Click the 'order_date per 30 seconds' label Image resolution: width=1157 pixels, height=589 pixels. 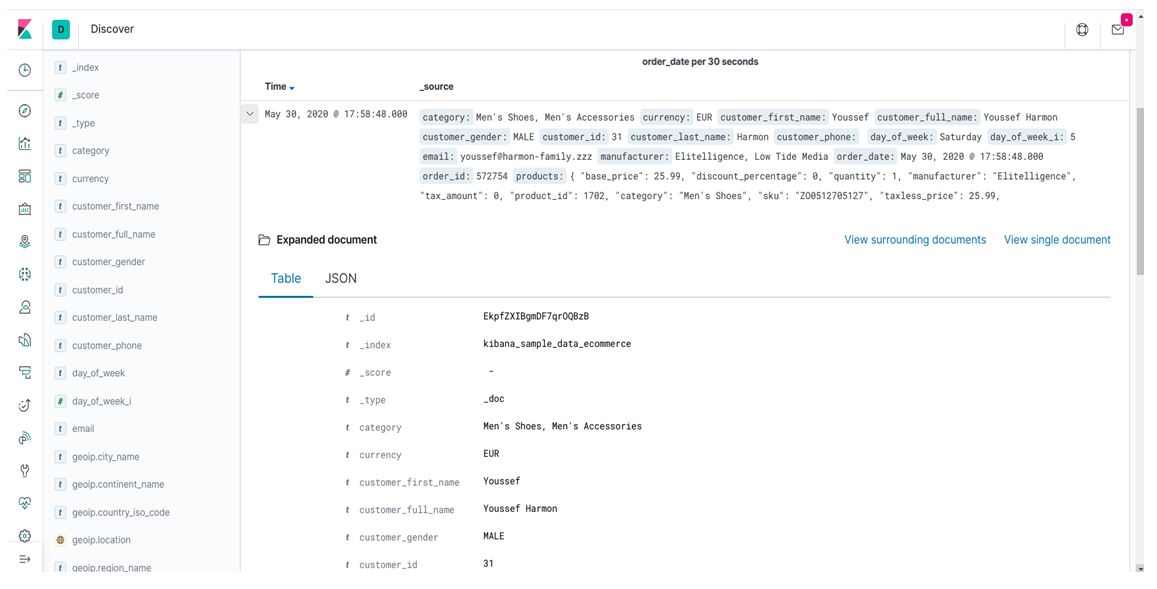[700, 62]
